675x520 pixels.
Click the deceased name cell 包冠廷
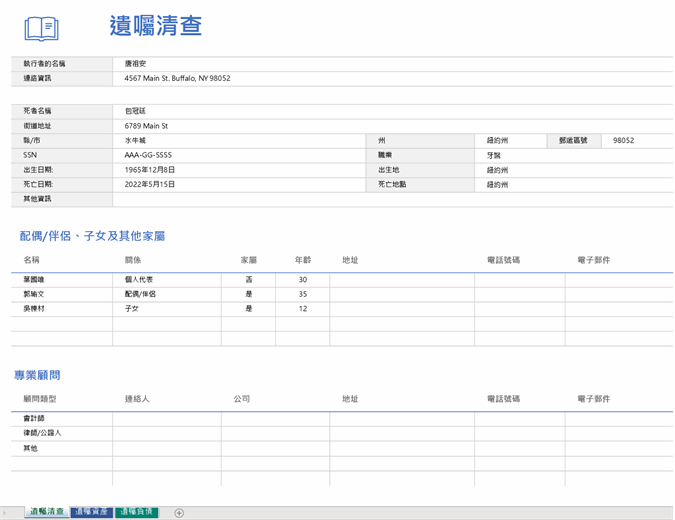tap(134, 111)
